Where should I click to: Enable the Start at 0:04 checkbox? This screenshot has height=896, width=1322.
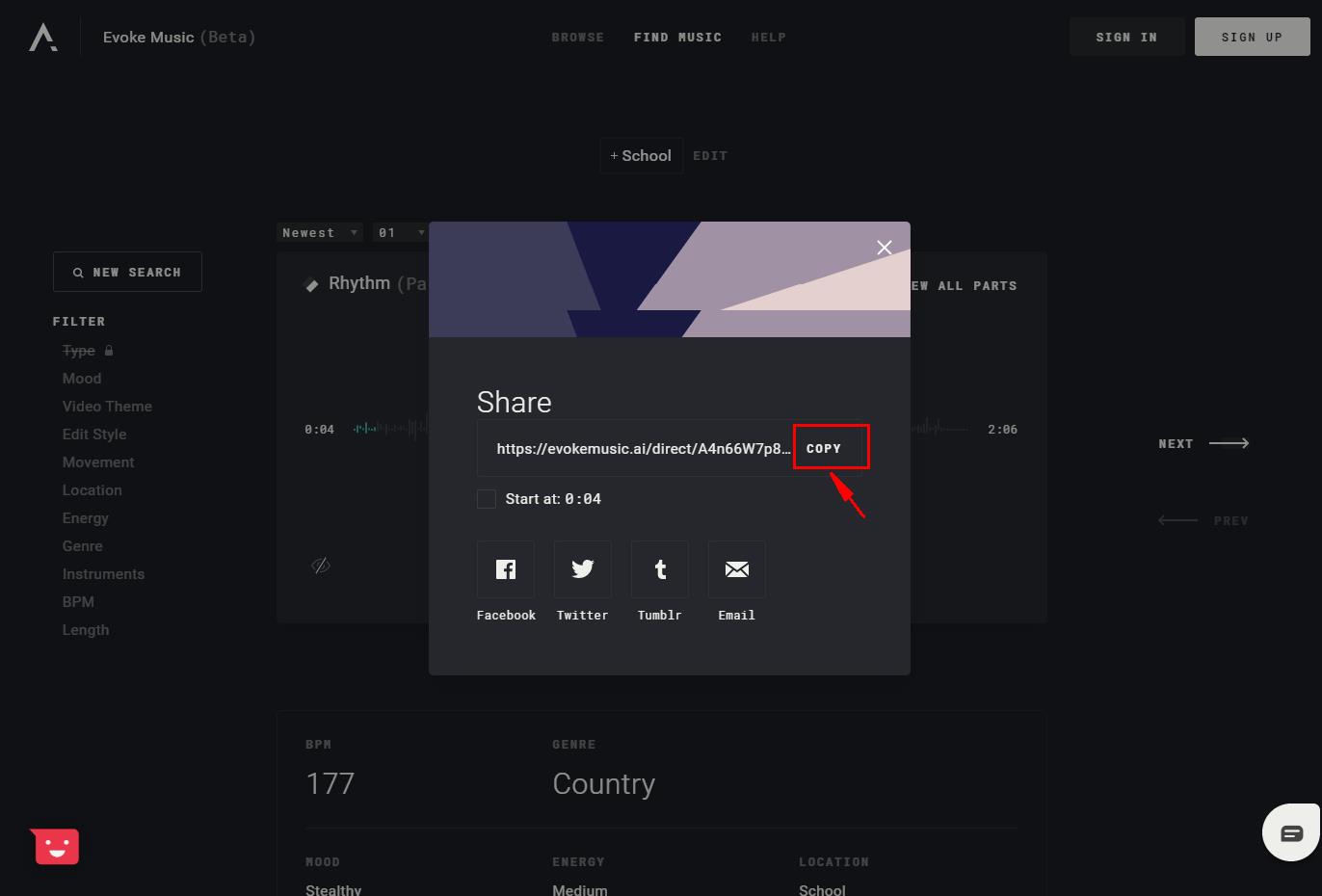tap(487, 499)
